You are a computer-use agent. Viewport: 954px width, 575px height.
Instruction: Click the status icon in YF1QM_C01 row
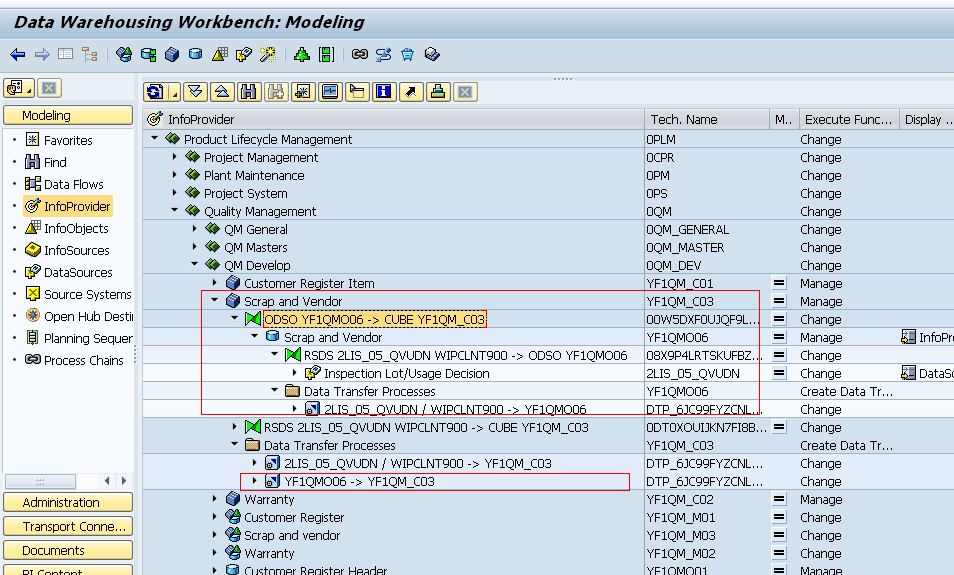pyautogui.click(x=779, y=283)
